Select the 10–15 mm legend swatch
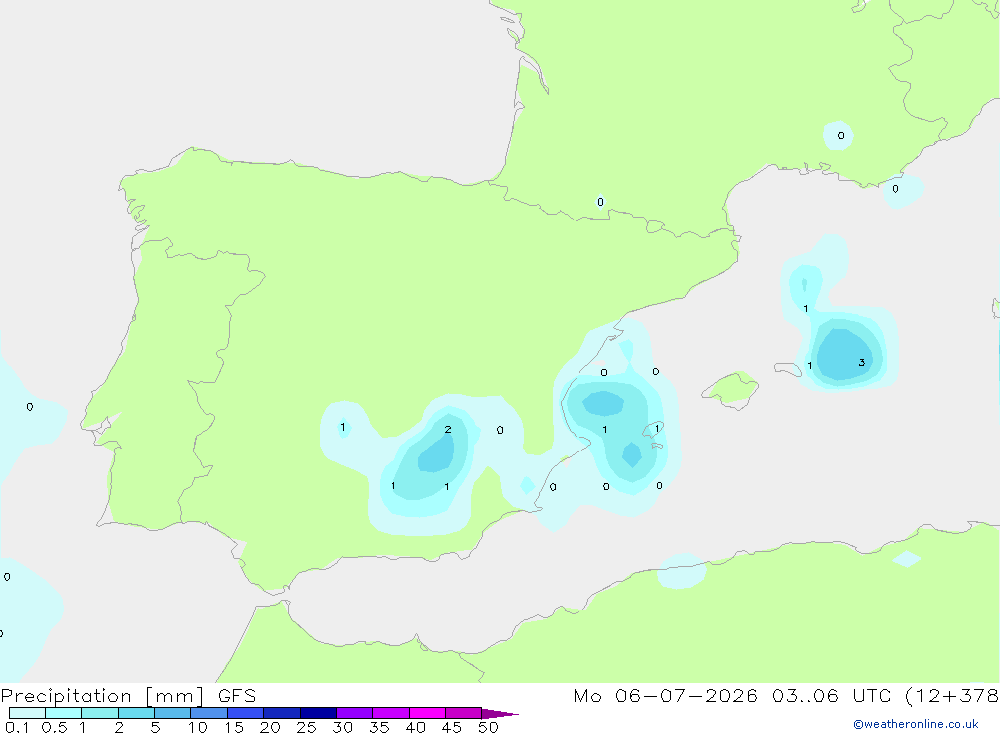The width and height of the screenshot is (1000, 733). pos(209,713)
